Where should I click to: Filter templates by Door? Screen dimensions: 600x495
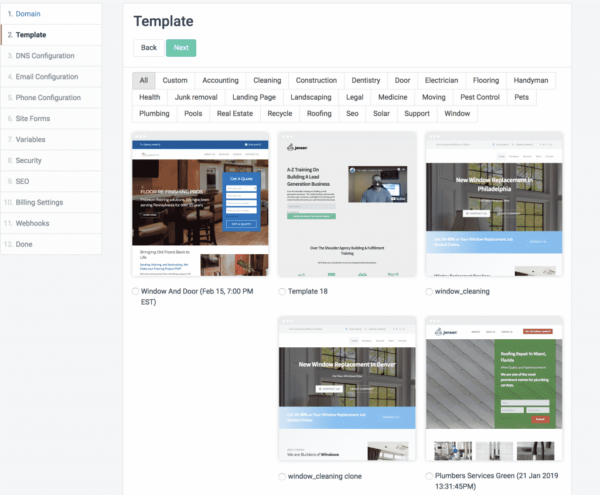403,81
